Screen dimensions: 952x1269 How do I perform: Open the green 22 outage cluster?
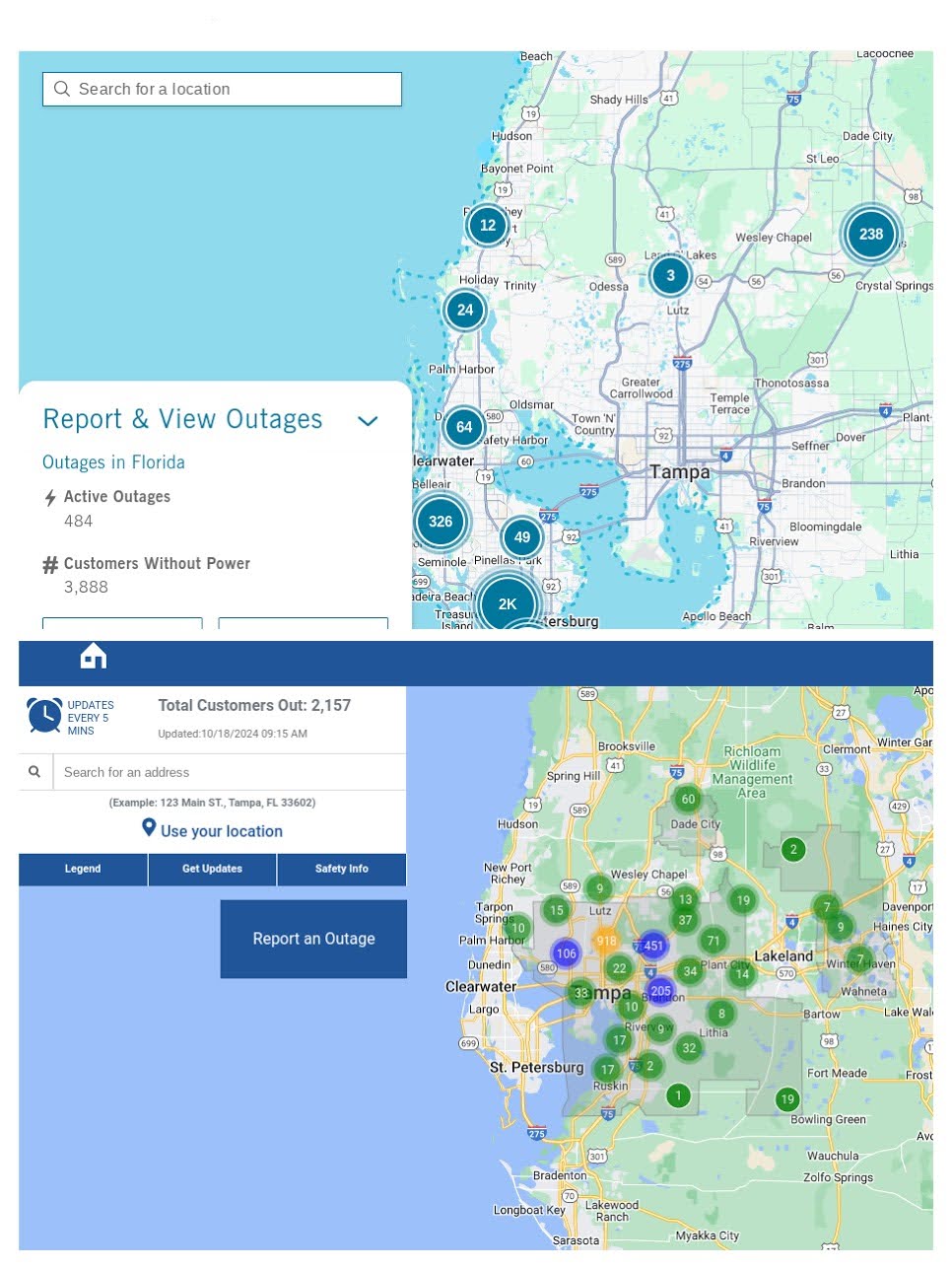(619, 968)
